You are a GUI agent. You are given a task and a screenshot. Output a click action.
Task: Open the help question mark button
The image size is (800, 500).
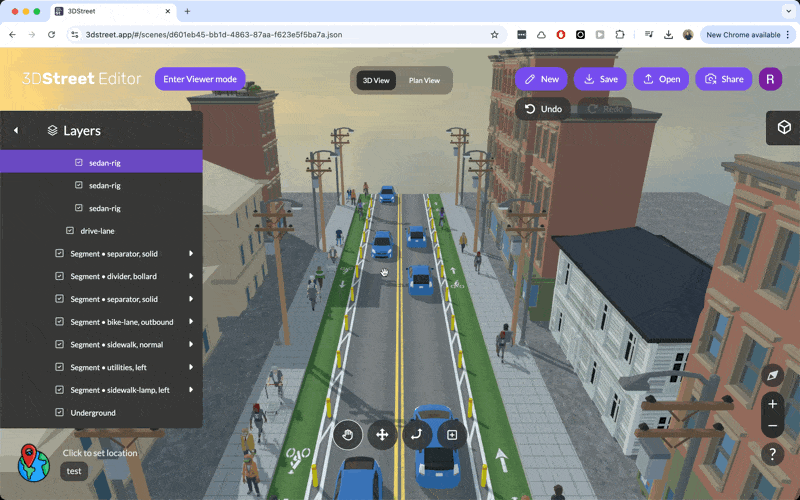click(x=771, y=454)
